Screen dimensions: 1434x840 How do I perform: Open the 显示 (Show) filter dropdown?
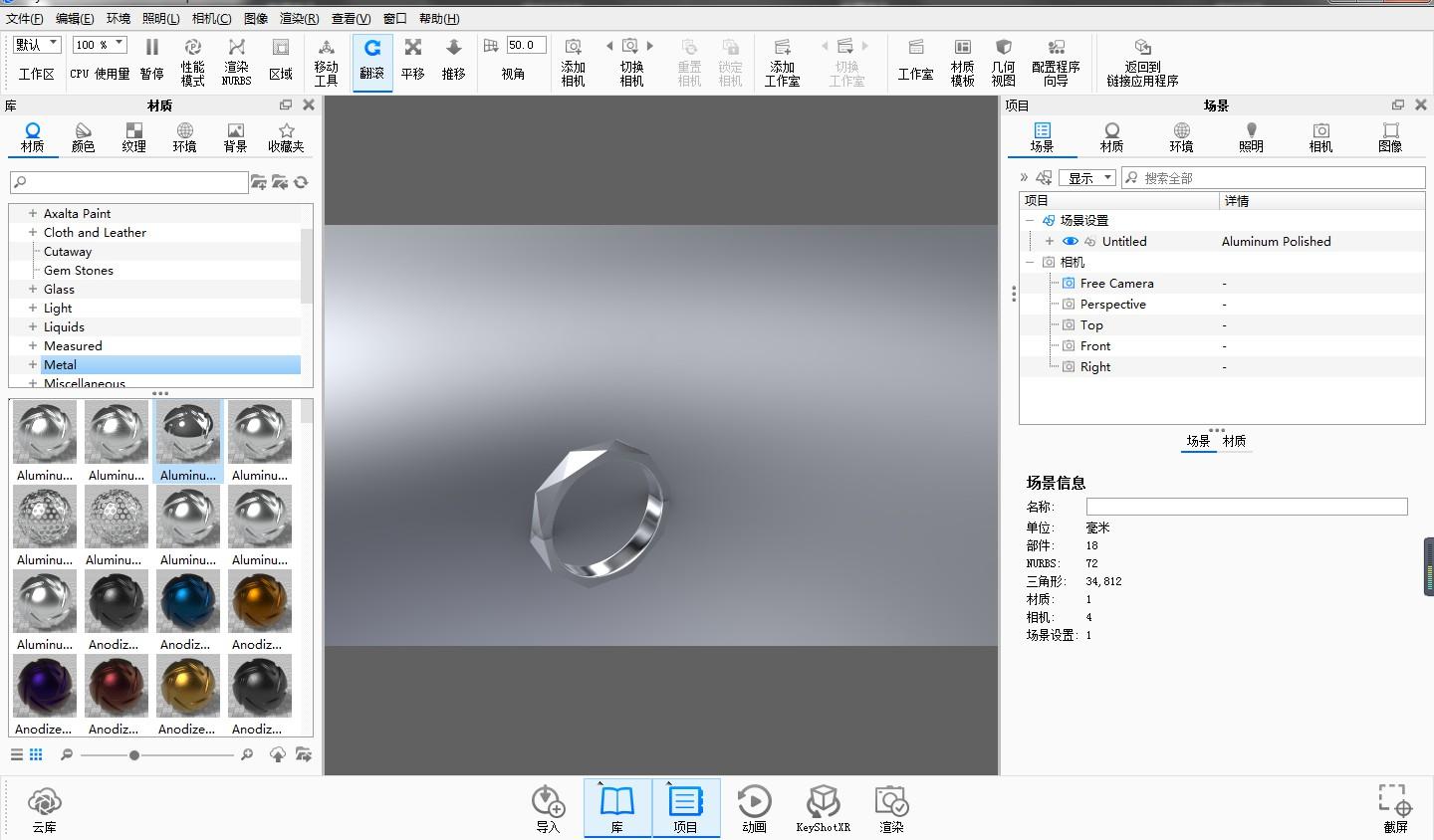1086,178
